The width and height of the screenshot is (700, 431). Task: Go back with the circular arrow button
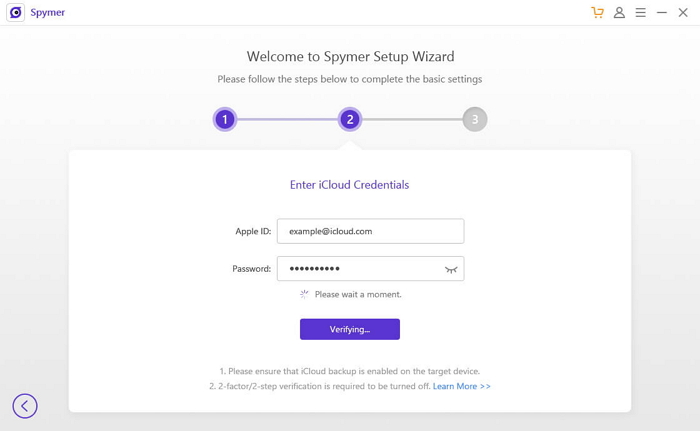(x=25, y=406)
